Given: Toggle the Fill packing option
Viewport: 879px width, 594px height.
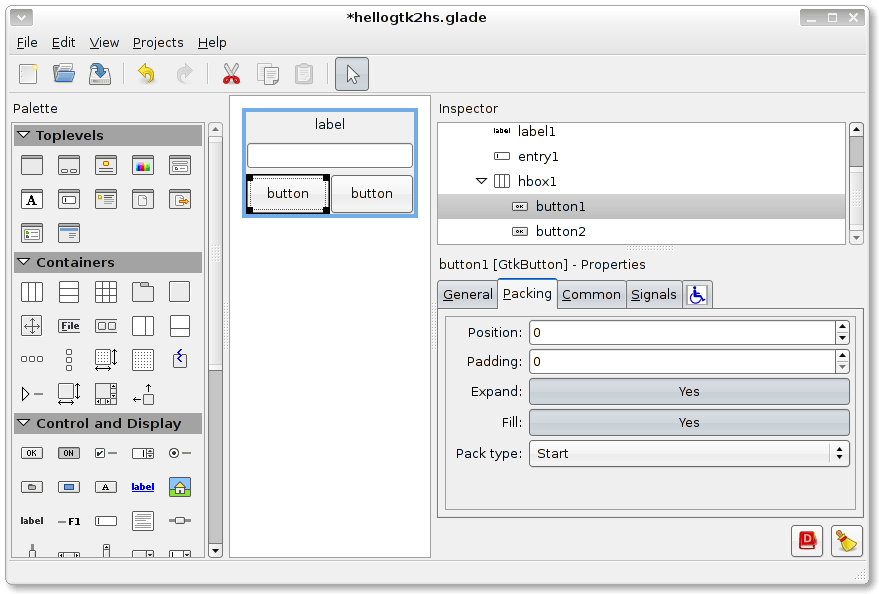Looking at the screenshot, I should coord(688,422).
